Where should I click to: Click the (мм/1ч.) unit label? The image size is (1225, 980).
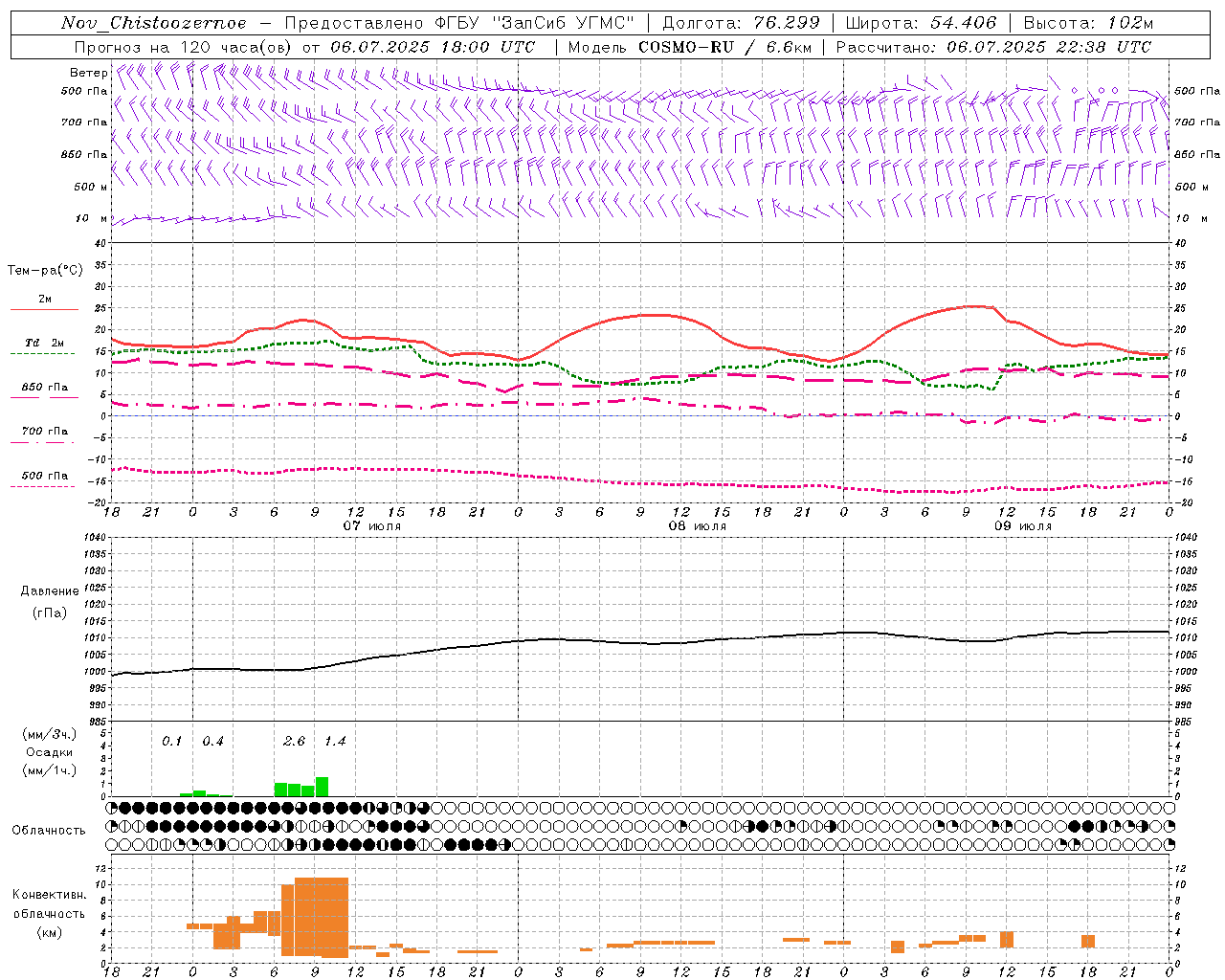[x=50, y=770]
